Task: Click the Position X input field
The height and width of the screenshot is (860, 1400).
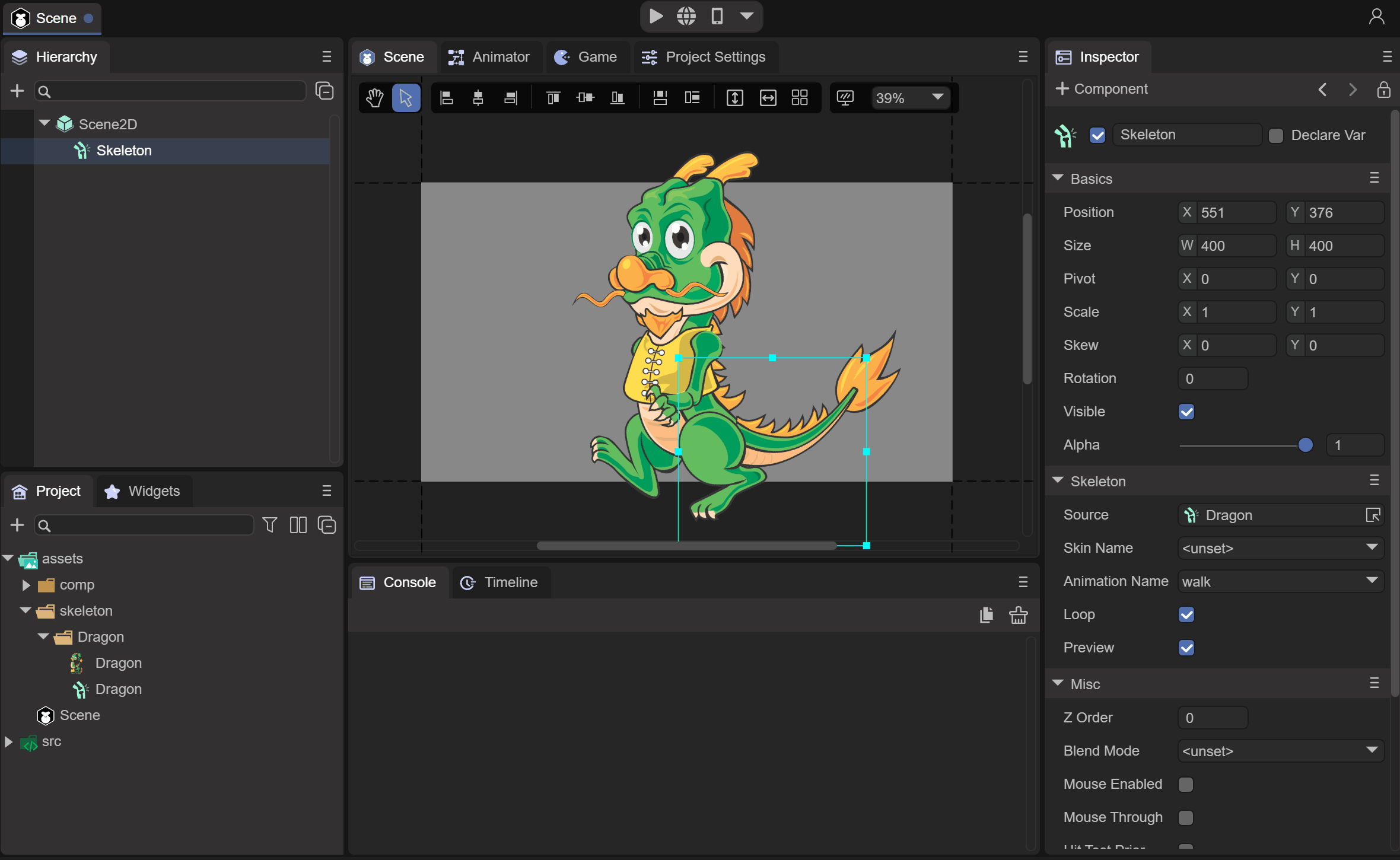Action: click(1234, 212)
